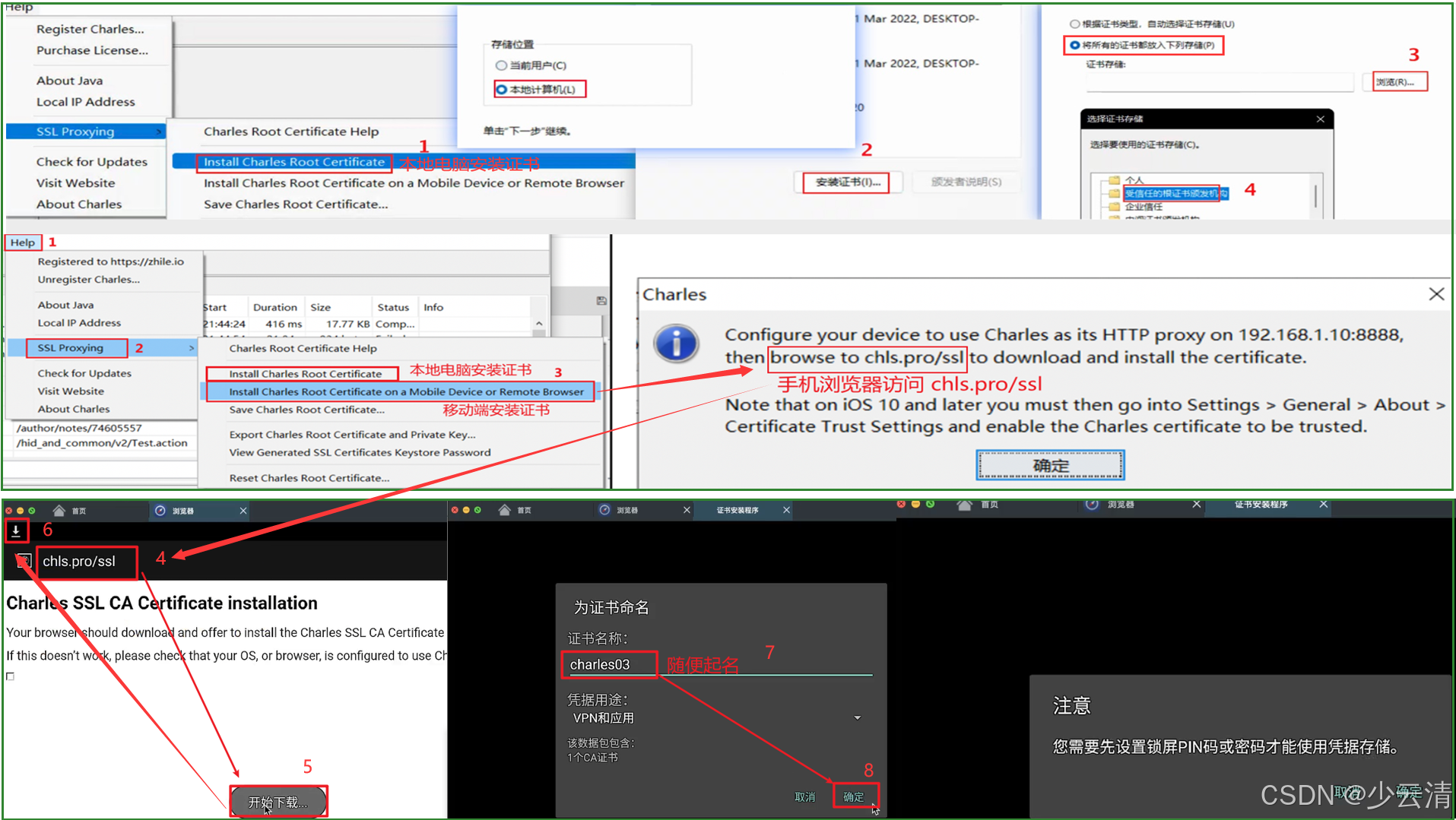1456x820 pixels.
Task: Click yellow traffic-light button in certificate naming emulator
Action: tap(466, 510)
